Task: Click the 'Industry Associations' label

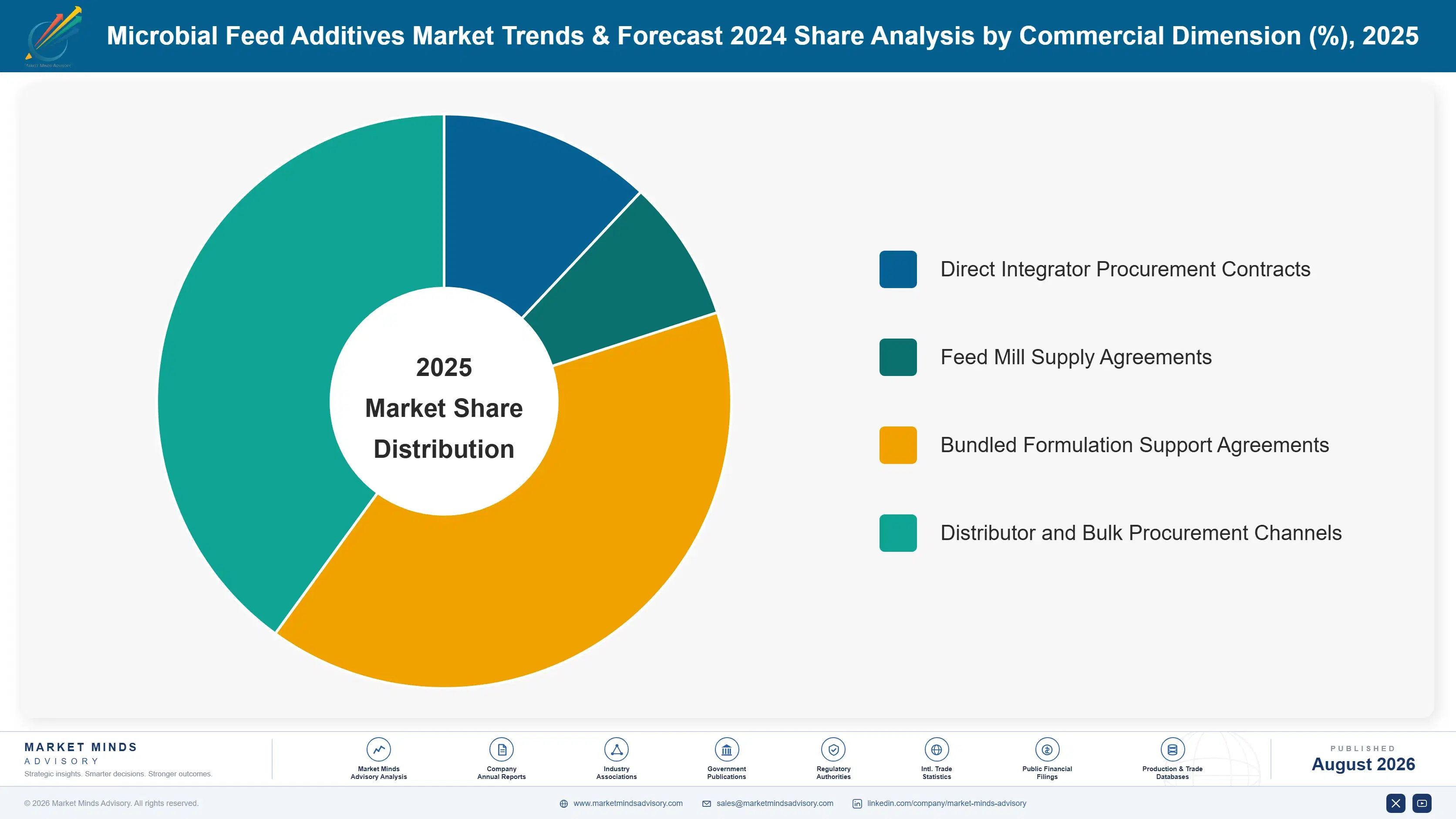Action: click(x=616, y=773)
